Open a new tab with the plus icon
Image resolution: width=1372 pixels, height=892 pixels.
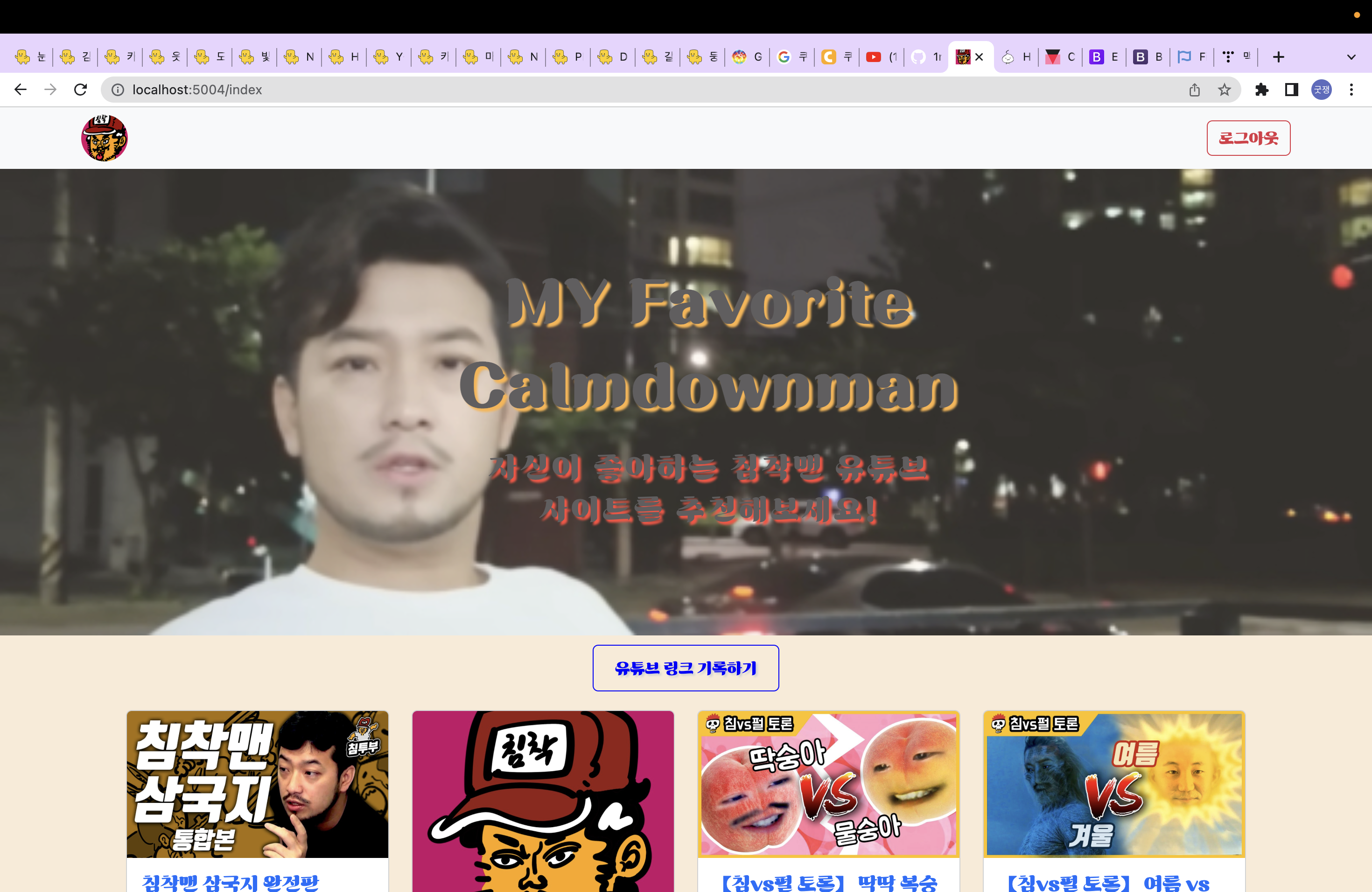1279,56
